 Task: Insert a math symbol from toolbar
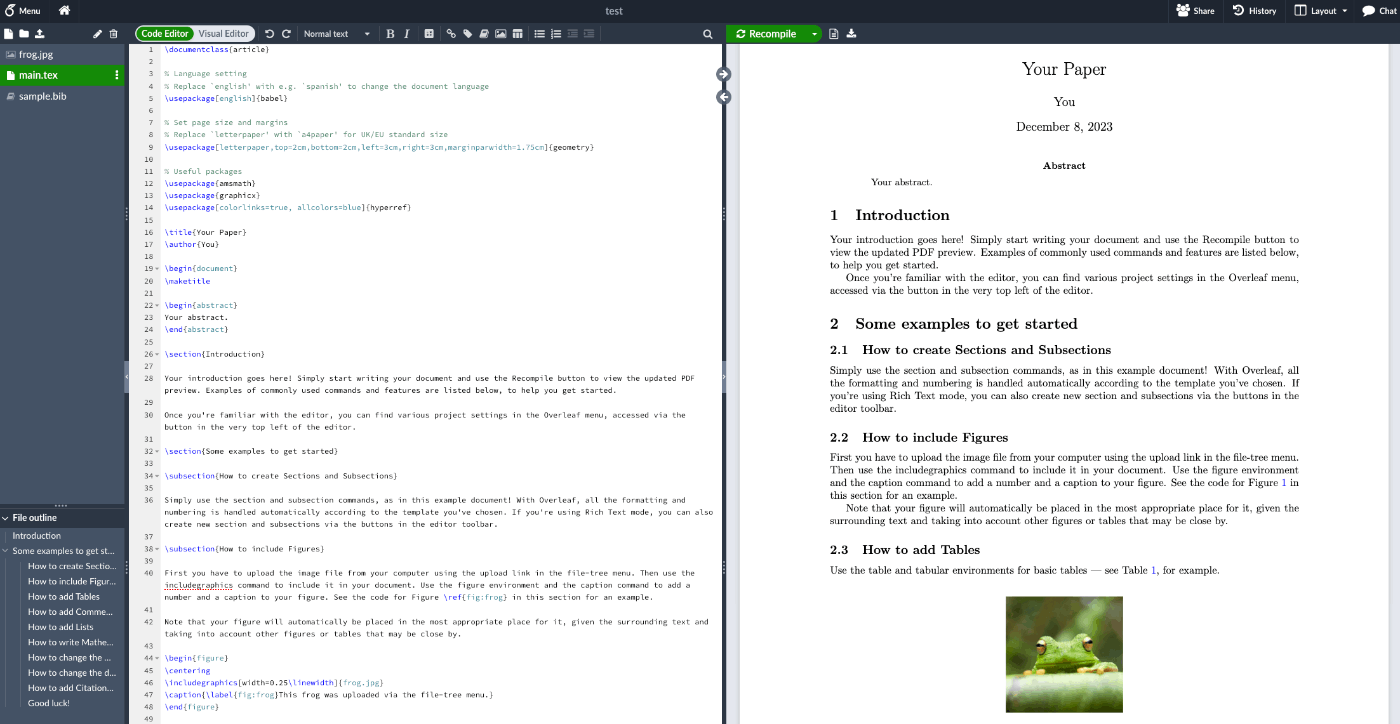pos(429,34)
